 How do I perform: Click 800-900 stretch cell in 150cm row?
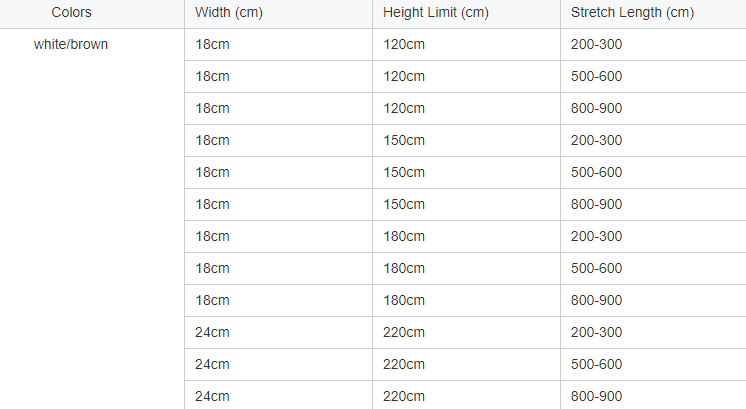tap(596, 204)
